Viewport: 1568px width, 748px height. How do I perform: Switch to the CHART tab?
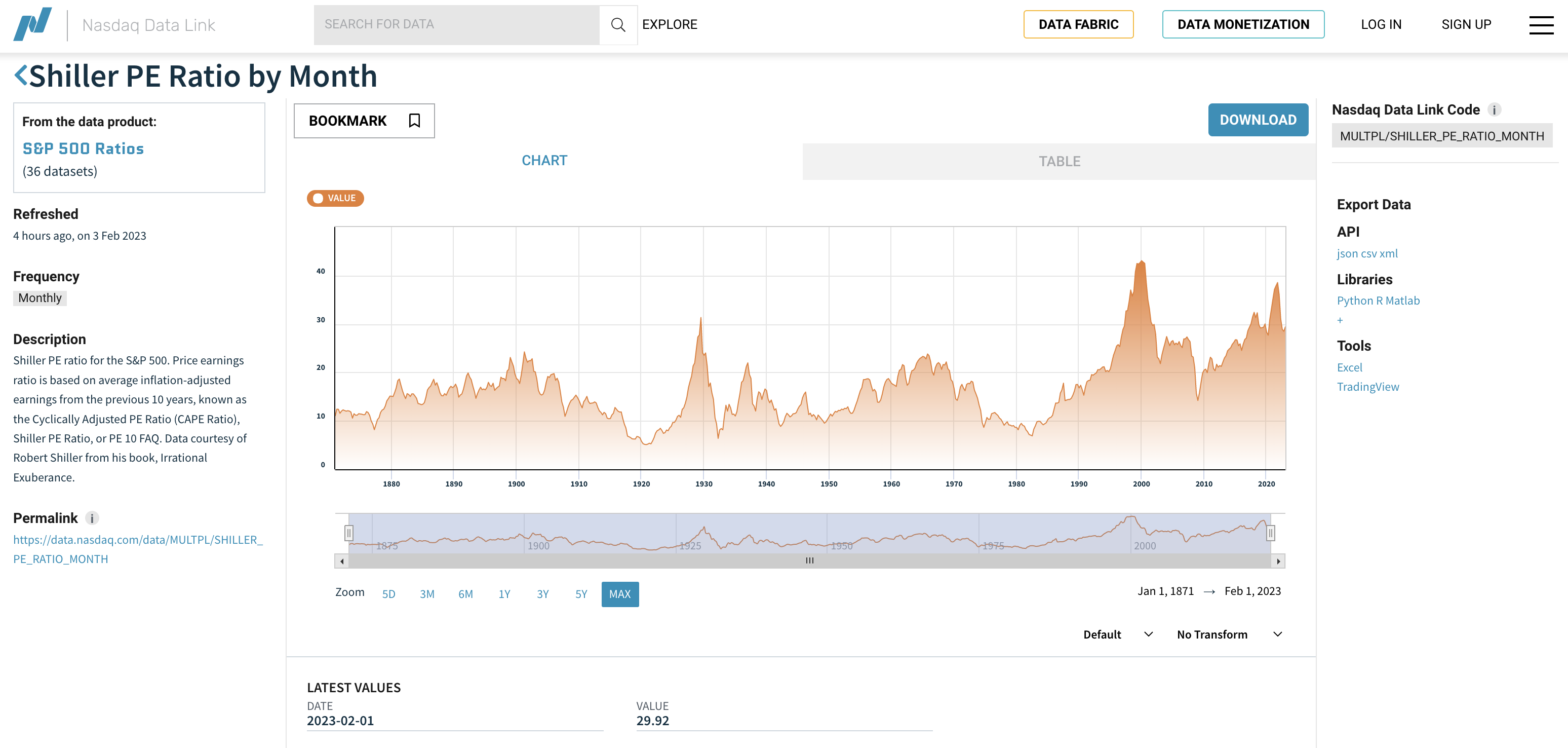[x=544, y=161]
